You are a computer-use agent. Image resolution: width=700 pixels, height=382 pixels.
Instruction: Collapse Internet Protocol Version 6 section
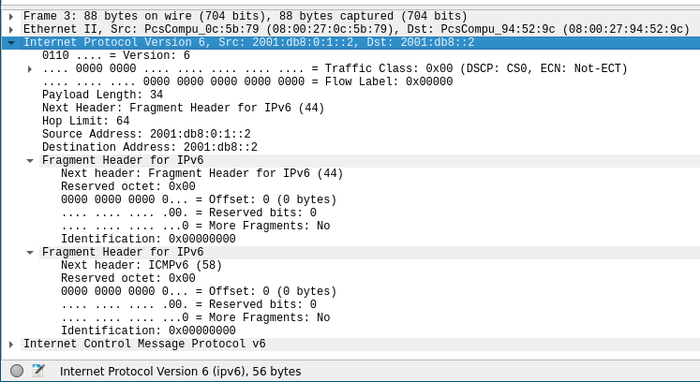tap(11, 43)
